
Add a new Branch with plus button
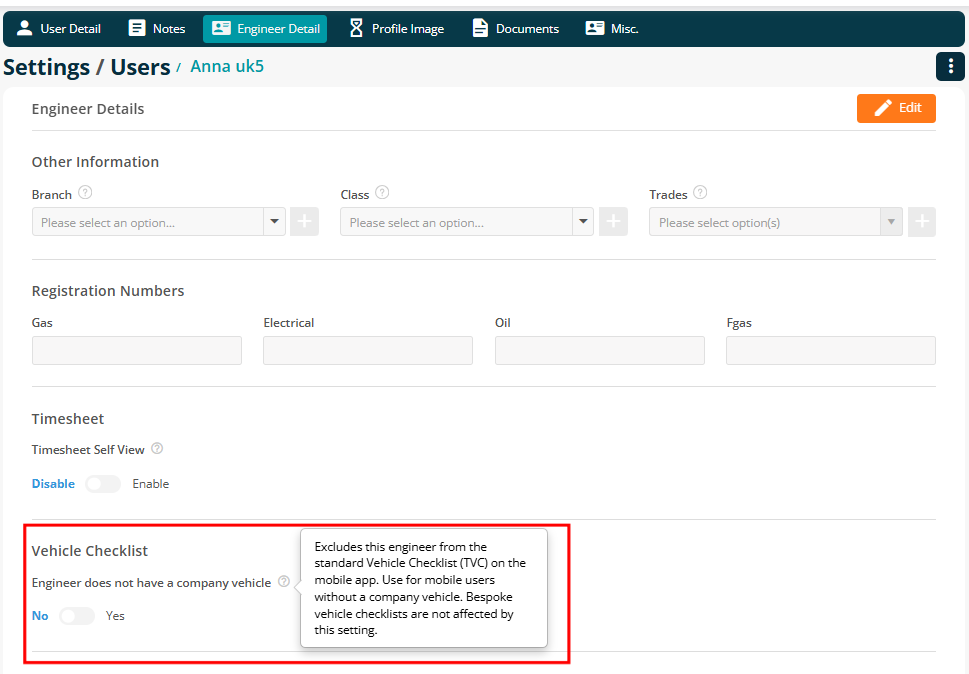pos(305,222)
